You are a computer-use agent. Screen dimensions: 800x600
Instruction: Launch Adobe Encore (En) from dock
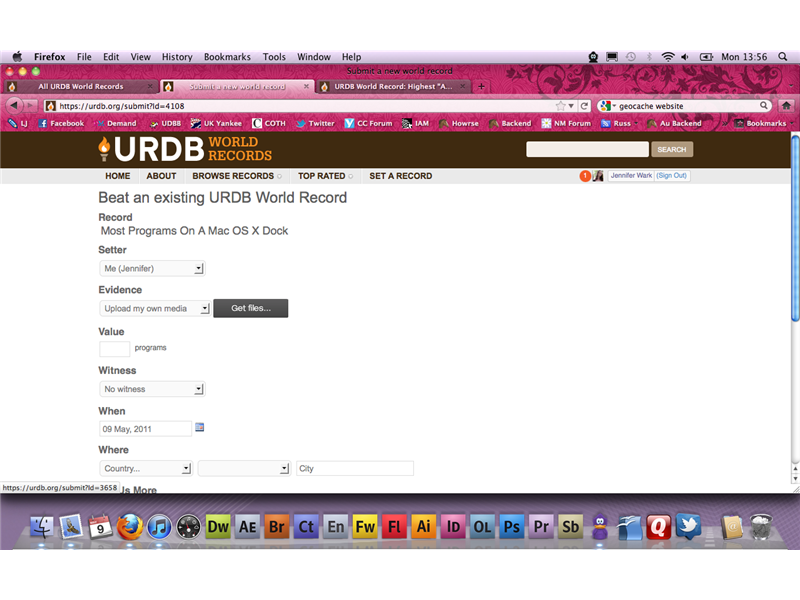(x=336, y=527)
